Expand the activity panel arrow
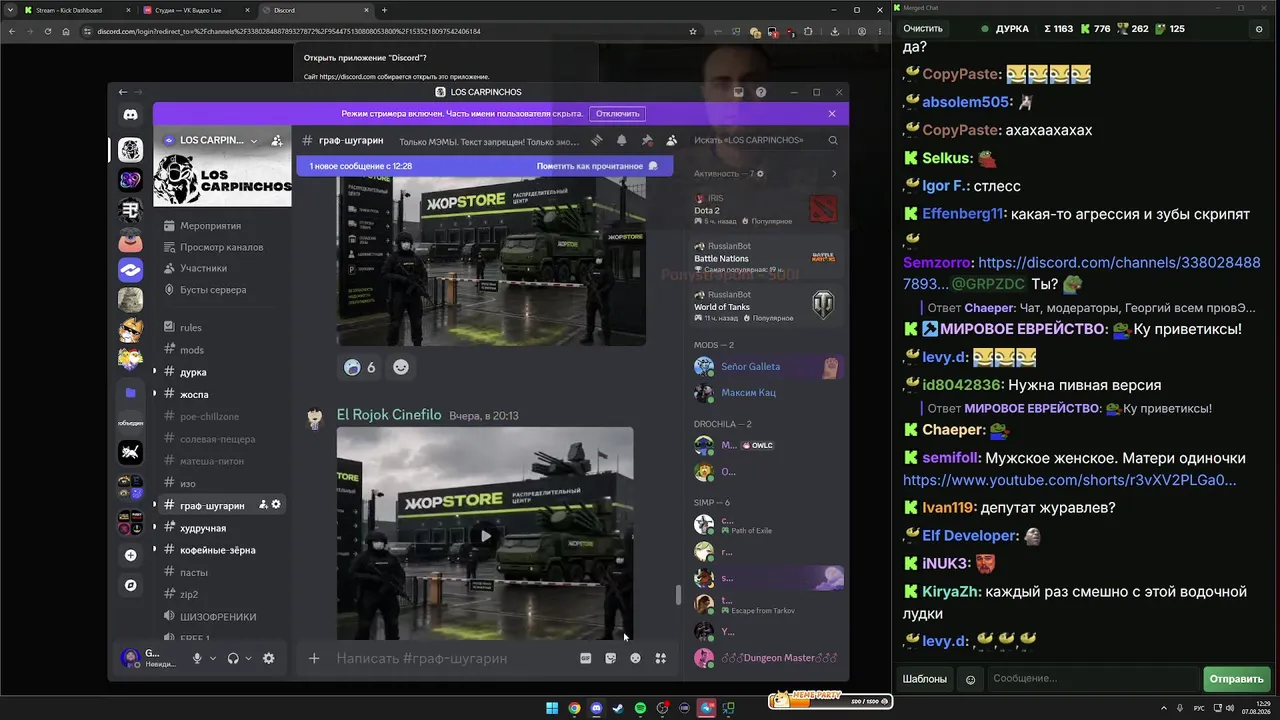Screen dimensions: 1280x720 pyautogui.click(x=834, y=174)
